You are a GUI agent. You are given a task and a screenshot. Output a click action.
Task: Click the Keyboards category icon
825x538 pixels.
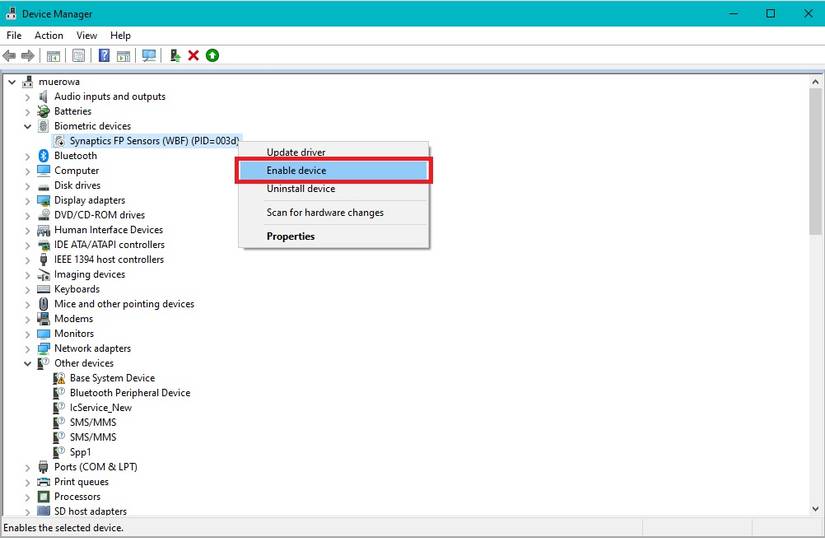coord(44,289)
